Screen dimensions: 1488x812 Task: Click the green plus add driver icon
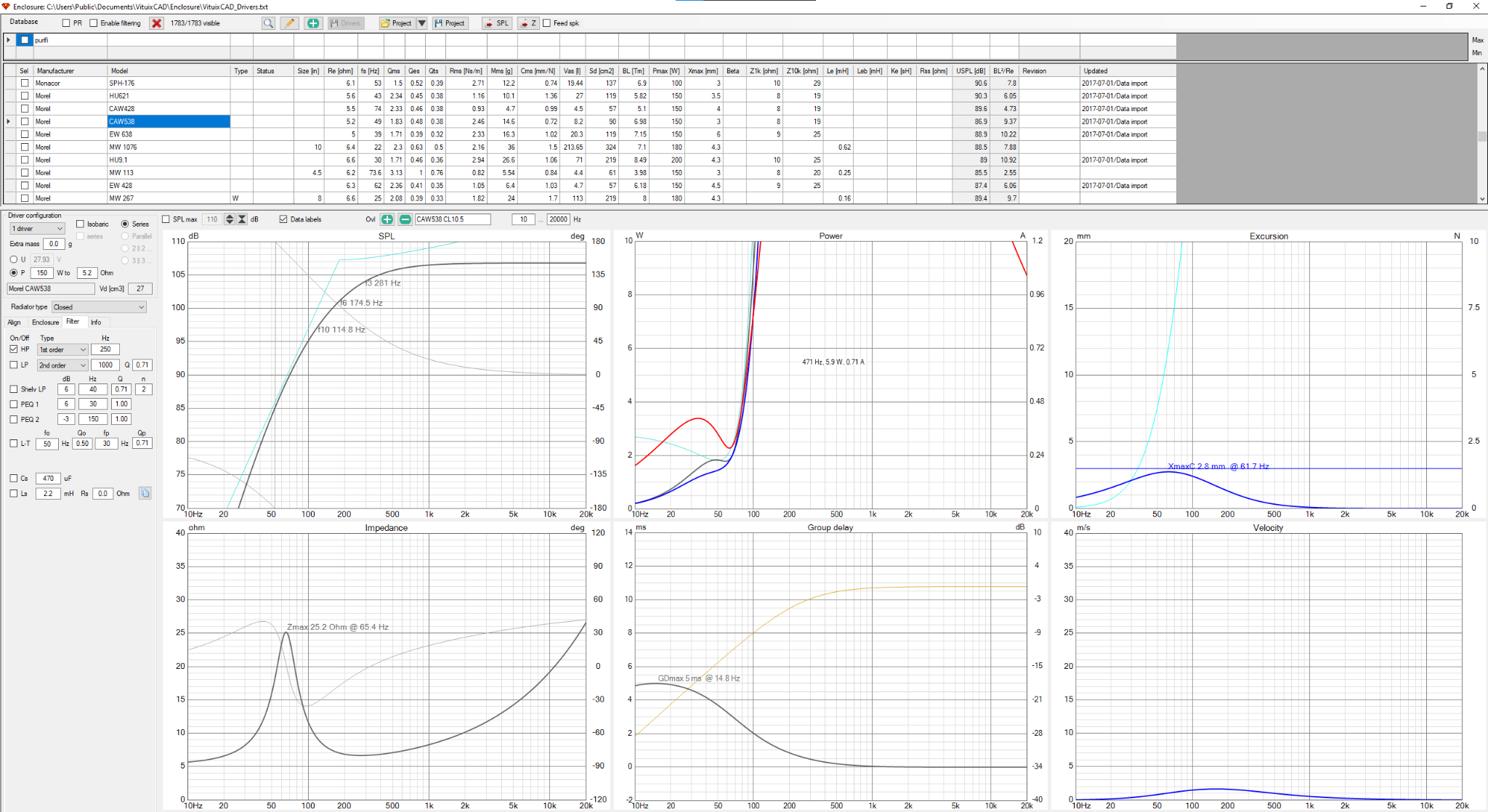tap(313, 23)
